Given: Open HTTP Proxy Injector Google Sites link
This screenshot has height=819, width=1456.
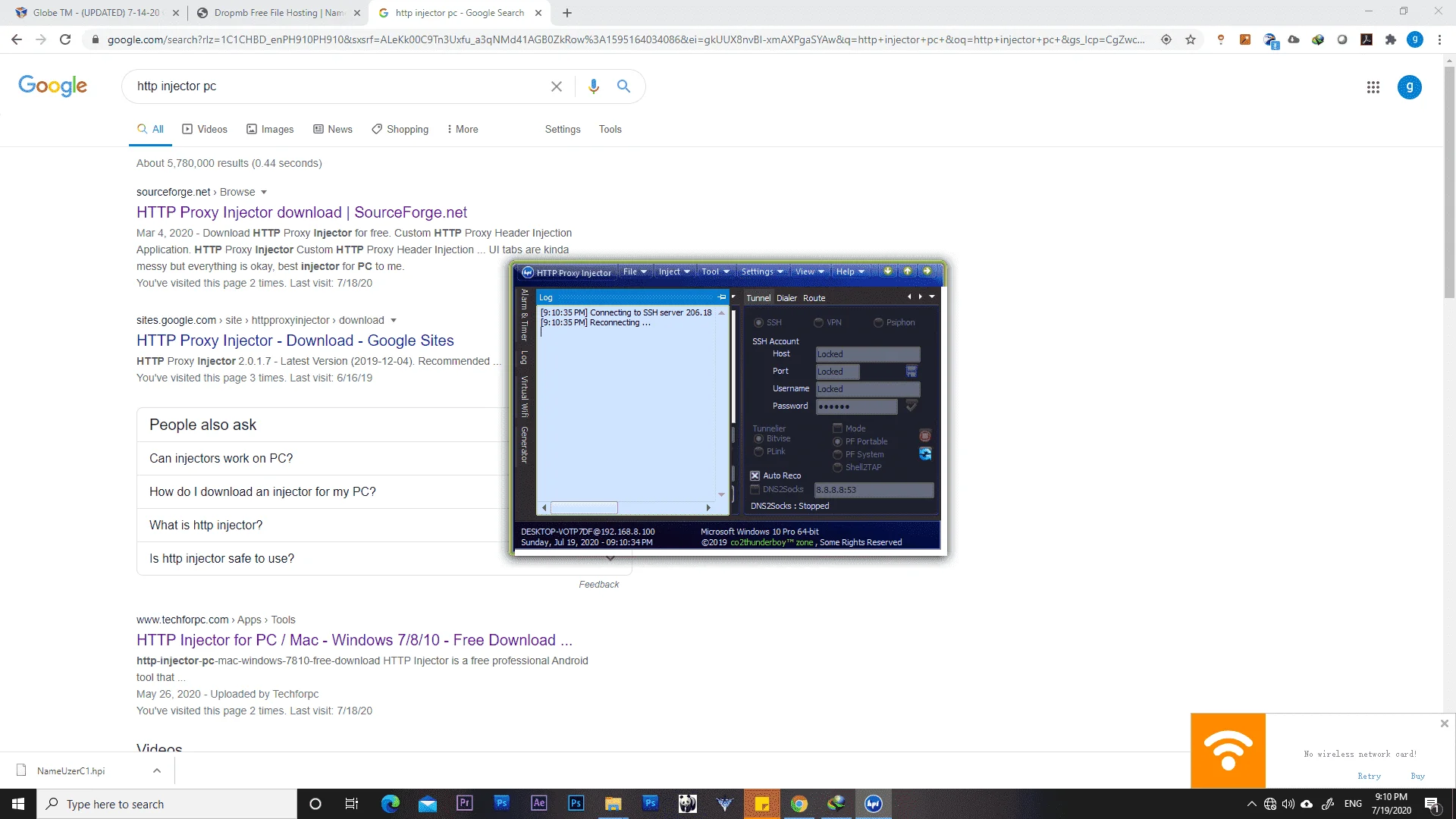Looking at the screenshot, I should click(295, 340).
